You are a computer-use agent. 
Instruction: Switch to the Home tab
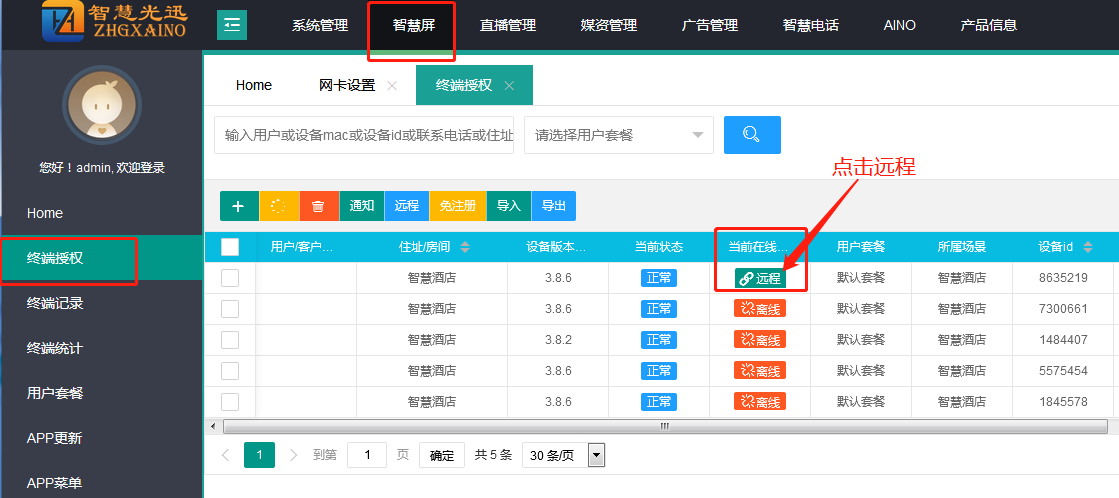(253, 85)
